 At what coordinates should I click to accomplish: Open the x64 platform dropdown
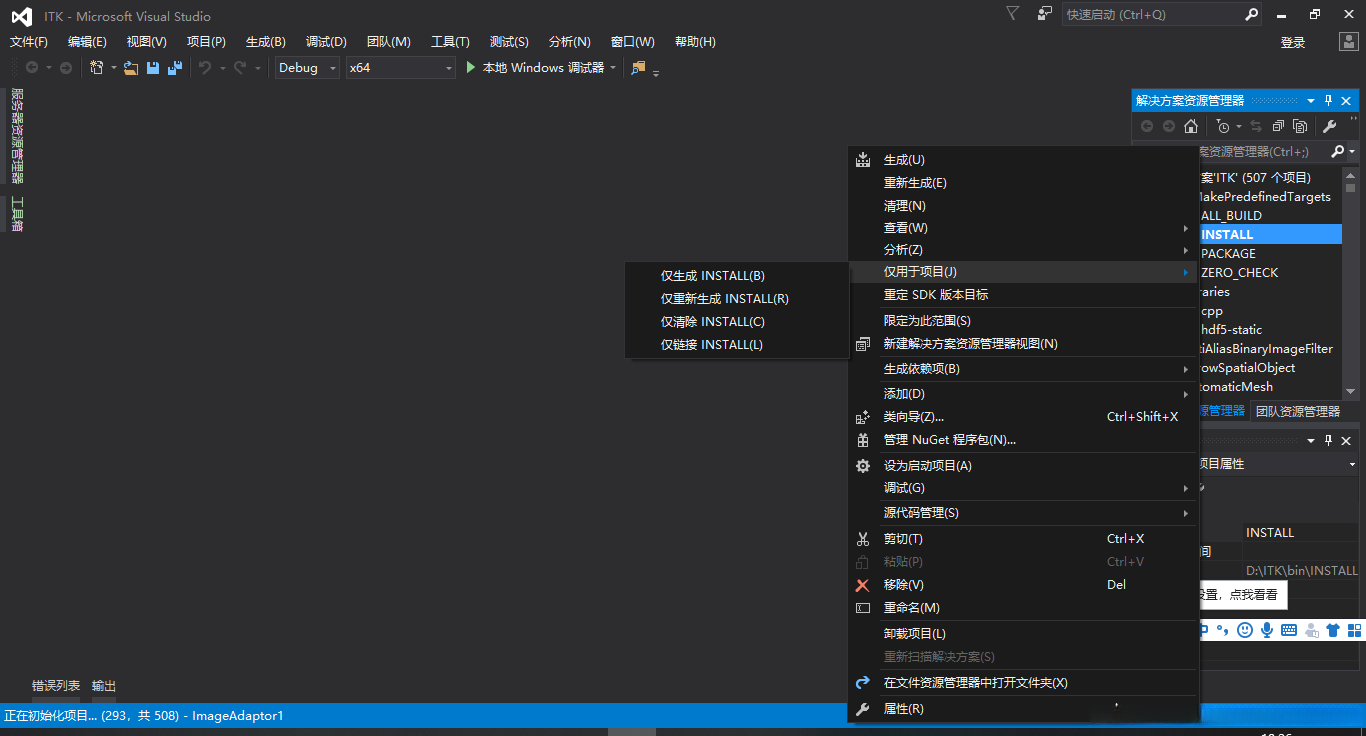400,68
